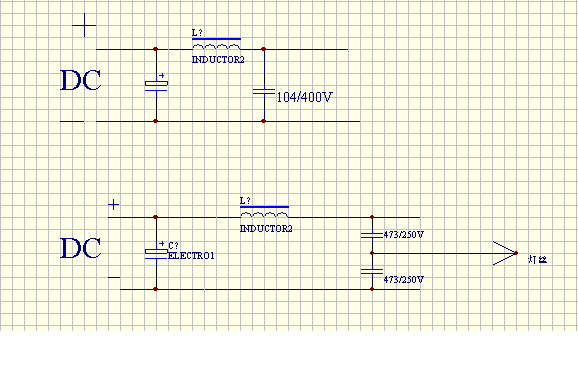
Task: Select the top circuit's DC text label
Action: [x=81, y=80]
